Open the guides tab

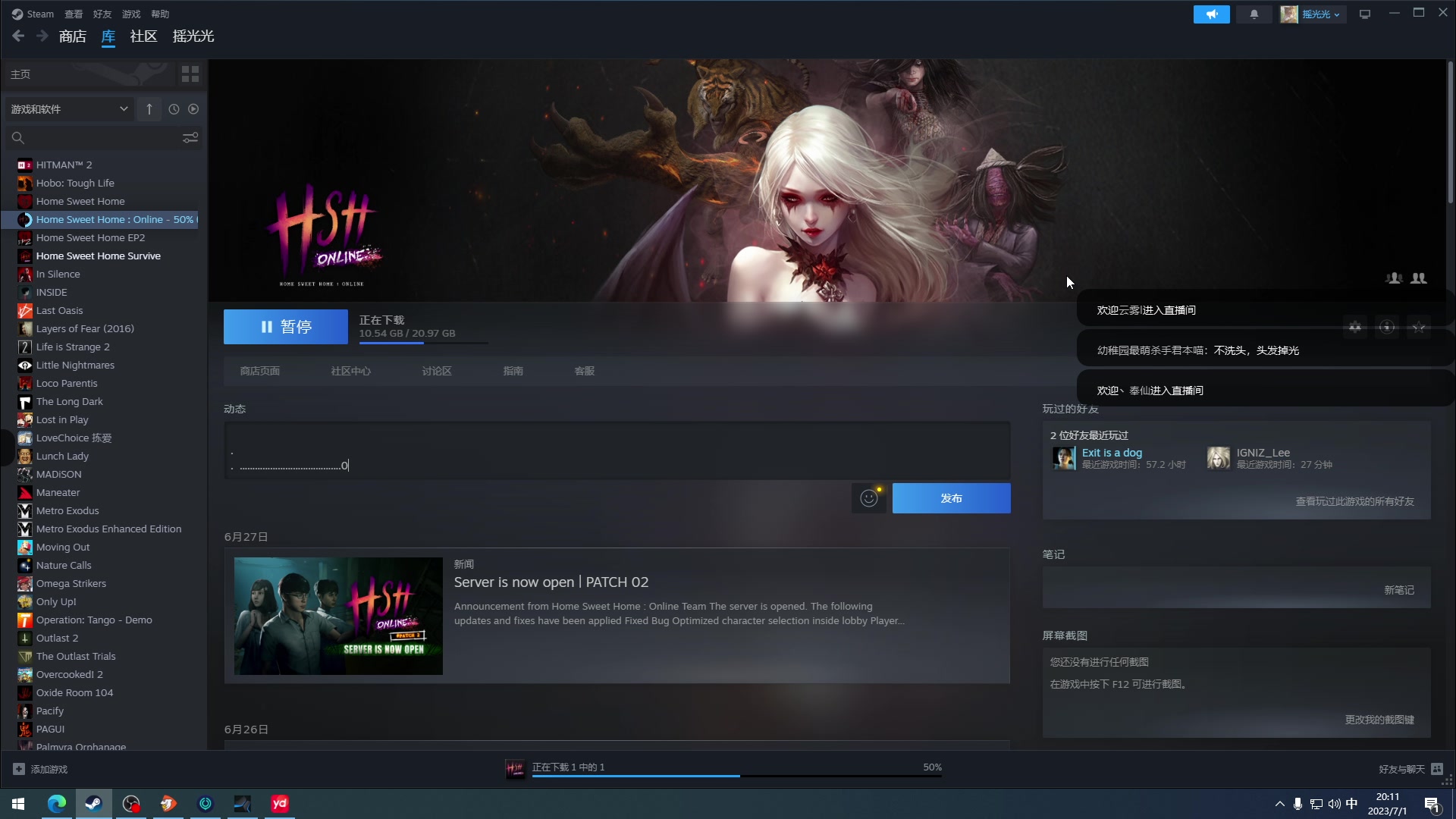pos(513,371)
